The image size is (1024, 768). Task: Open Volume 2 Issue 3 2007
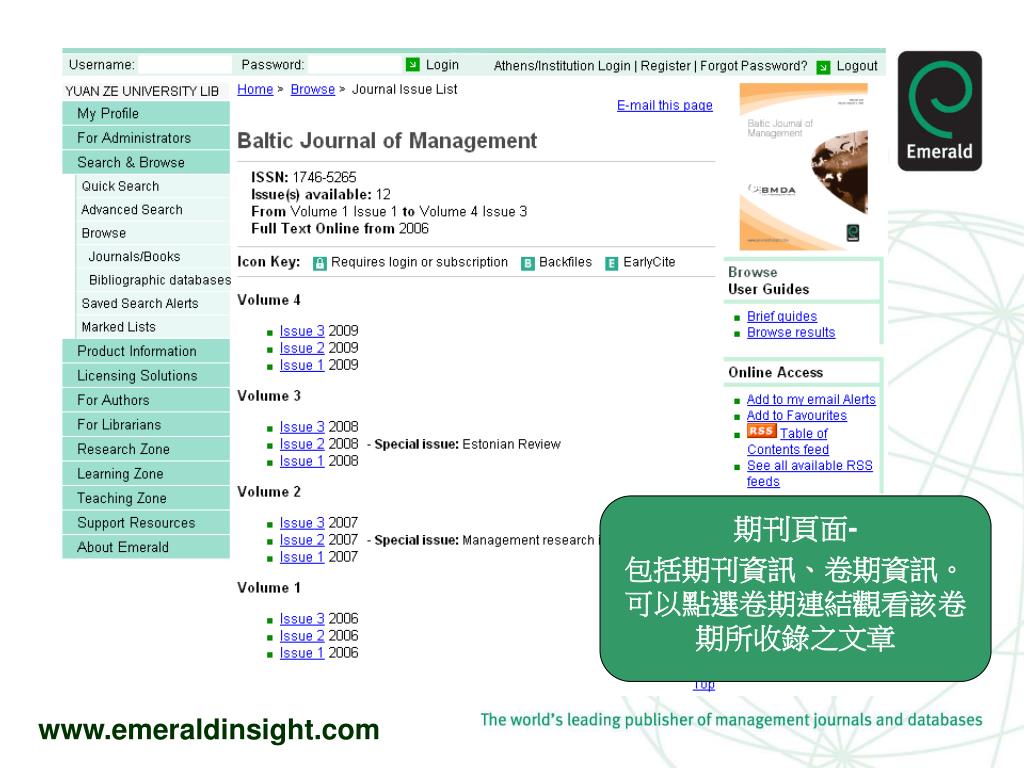[x=302, y=523]
